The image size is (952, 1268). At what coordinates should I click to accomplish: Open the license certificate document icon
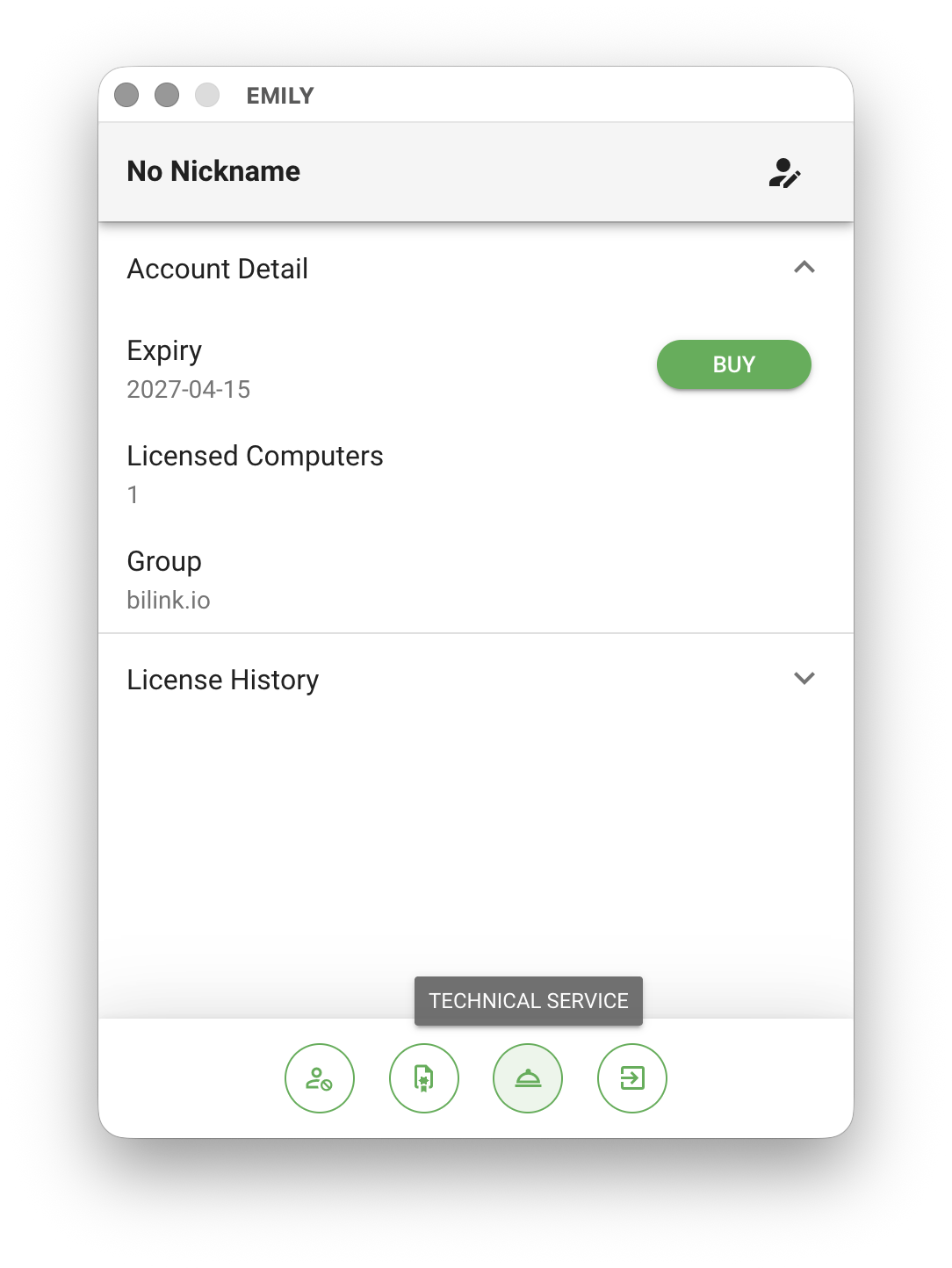[x=424, y=1078]
